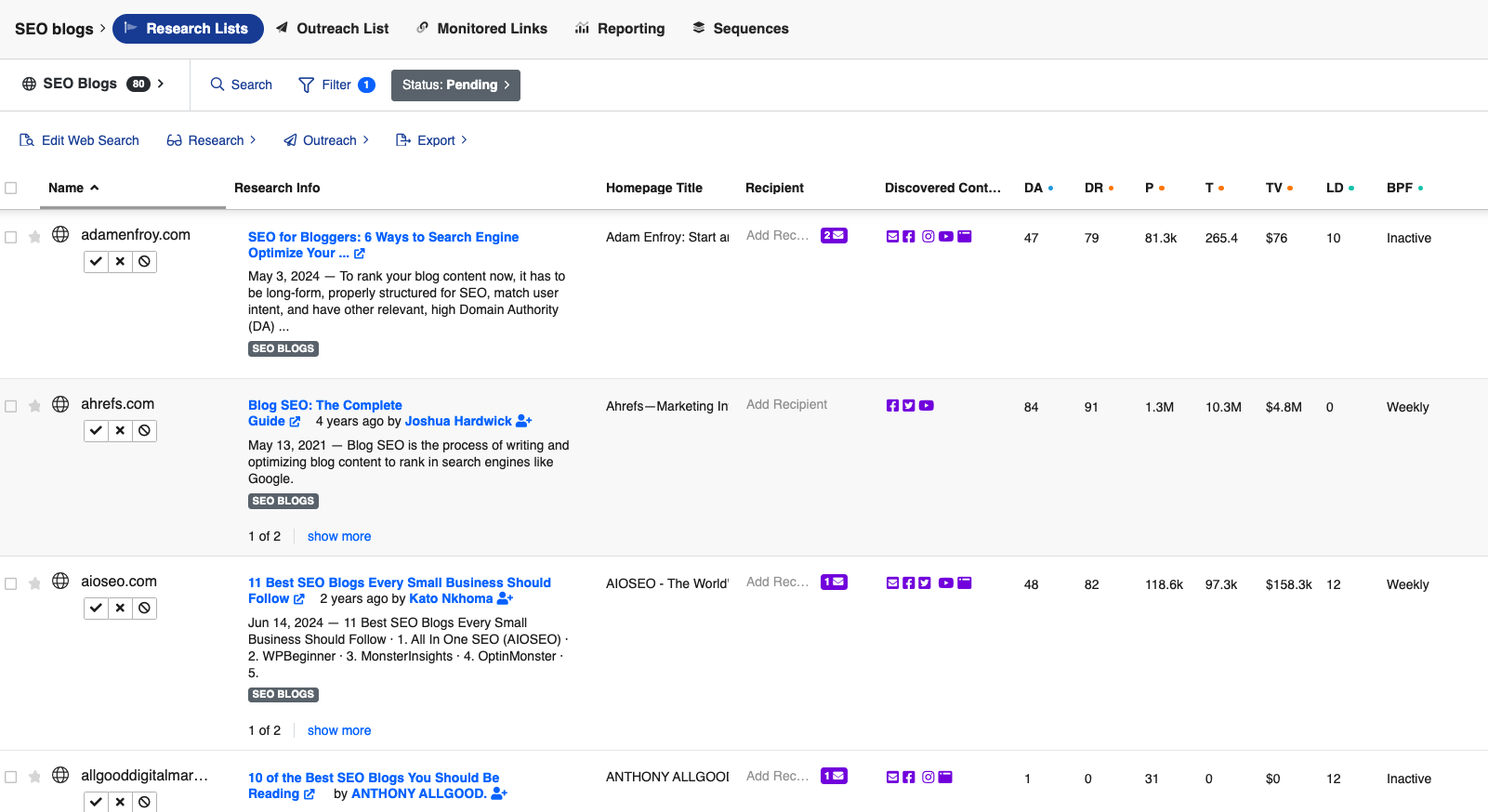Image resolution: width=1488 pixels, height=812 pixels.
Task: Click the reject X icon for ahrefs.com
Action: coord(120,431)
